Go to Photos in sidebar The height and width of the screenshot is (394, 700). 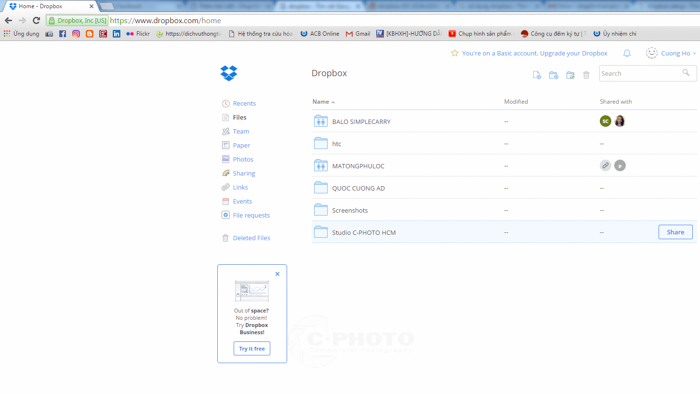[x=243, y=159]
